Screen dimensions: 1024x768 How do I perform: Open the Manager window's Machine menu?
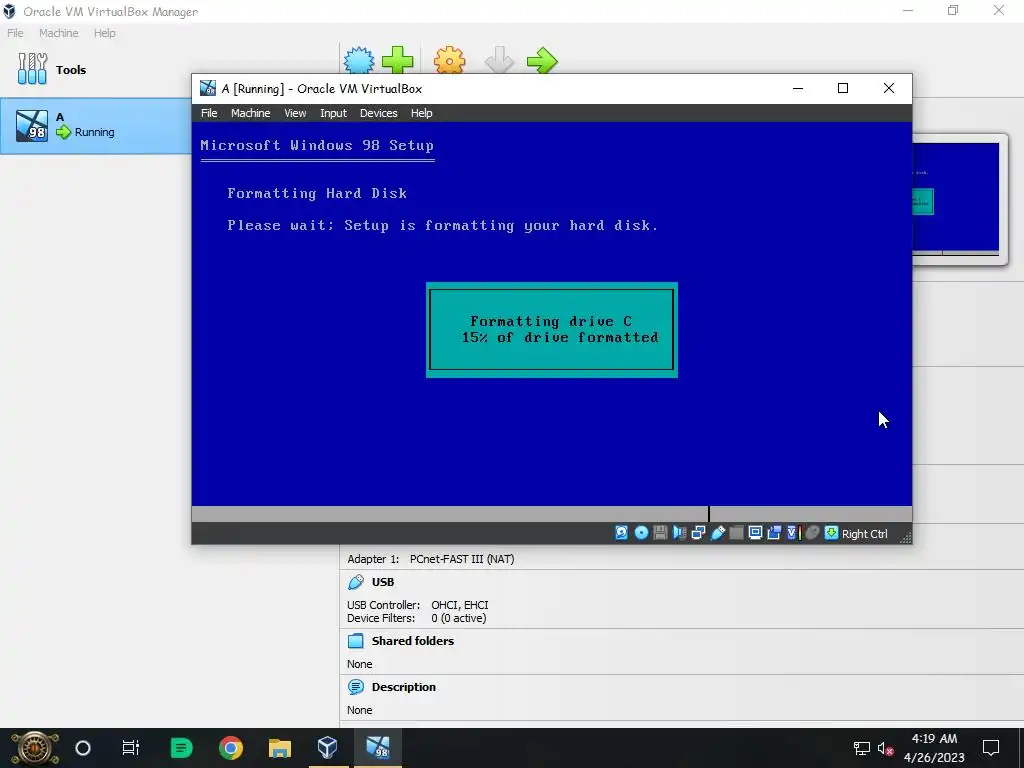click(x=58, y=33)
